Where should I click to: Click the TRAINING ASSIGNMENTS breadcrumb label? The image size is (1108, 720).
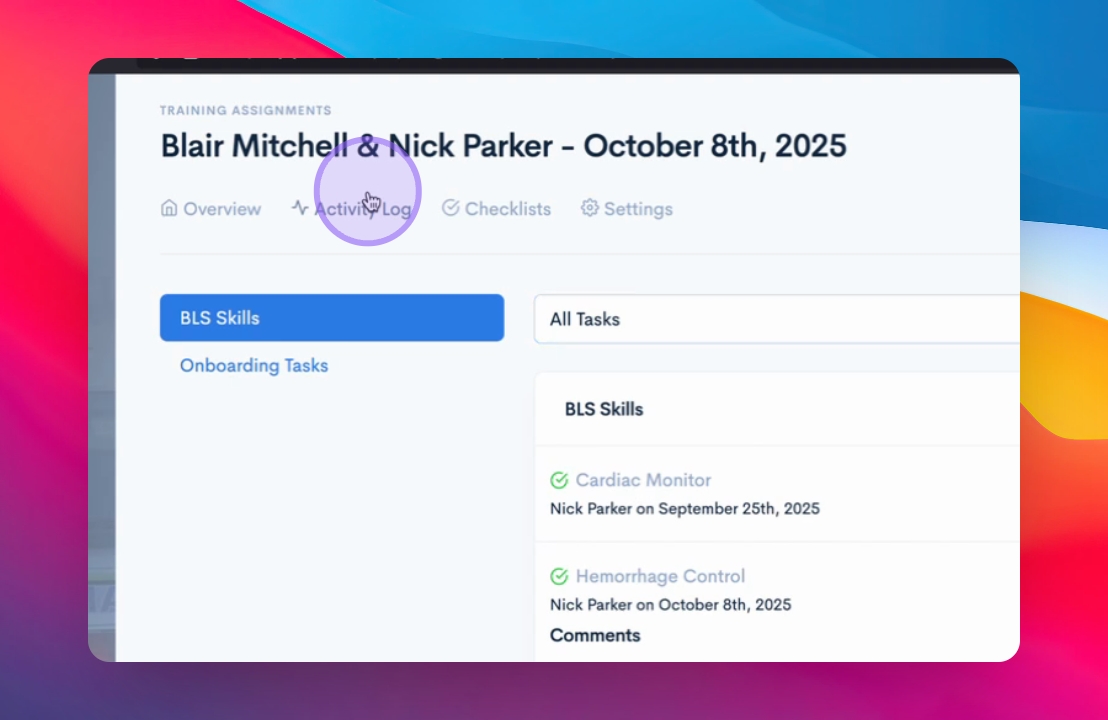(x=245, y=110)
